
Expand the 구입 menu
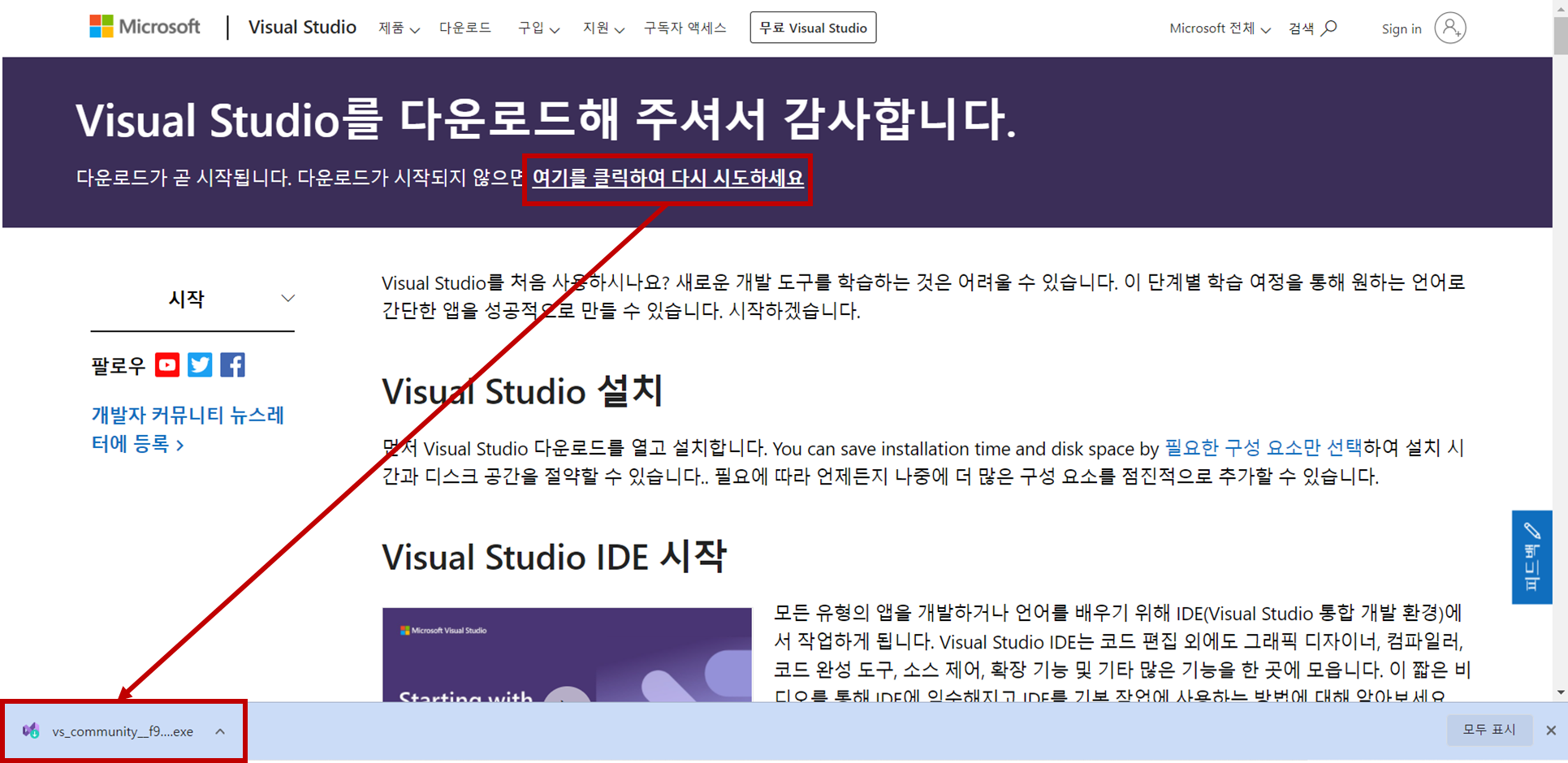[x=539, y=28]
